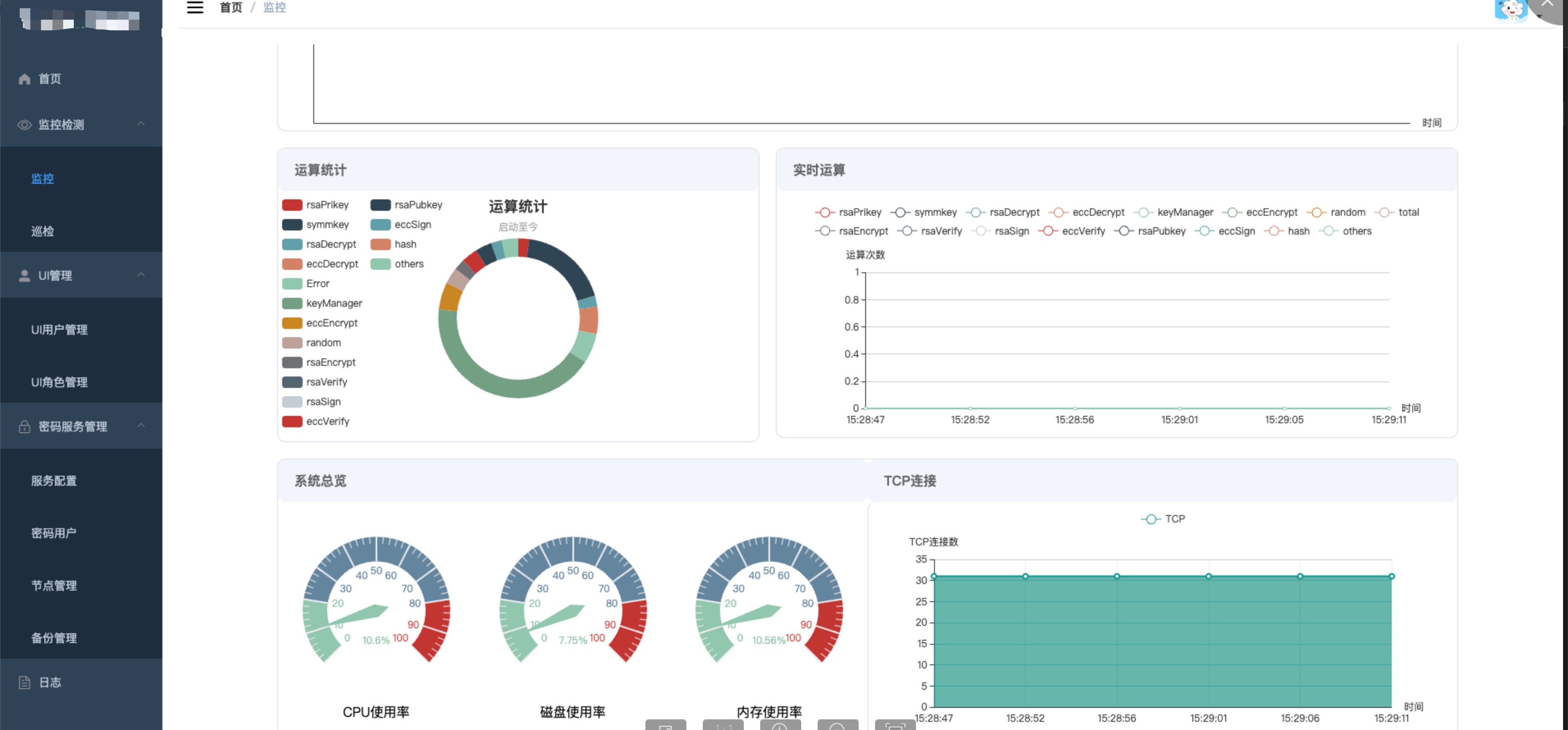1568x730 pixels.
Task: Click the rsaEncrypt marker in 运算统计 legend
Action: [292, 363]
